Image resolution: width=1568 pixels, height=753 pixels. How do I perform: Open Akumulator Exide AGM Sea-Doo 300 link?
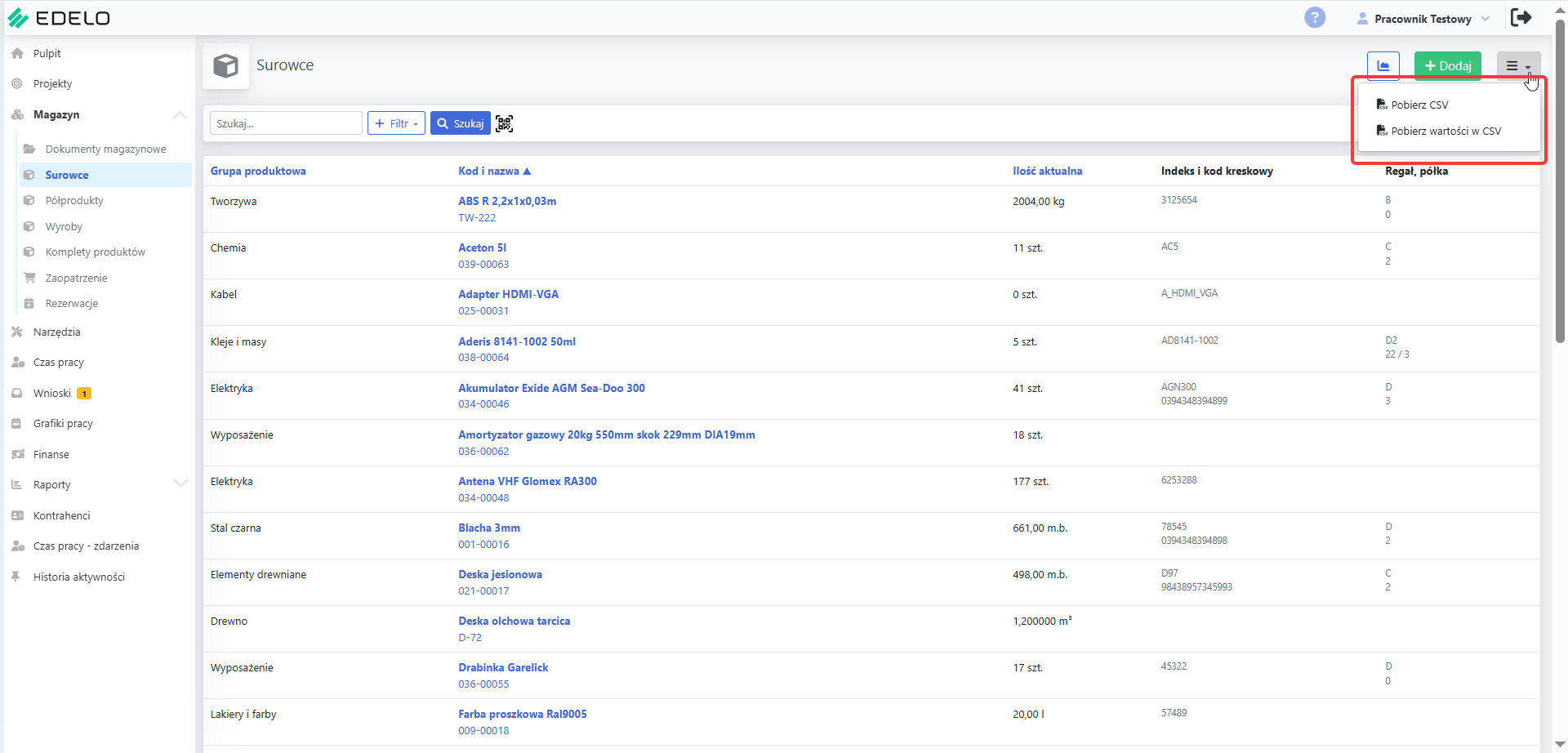[551, 388]
